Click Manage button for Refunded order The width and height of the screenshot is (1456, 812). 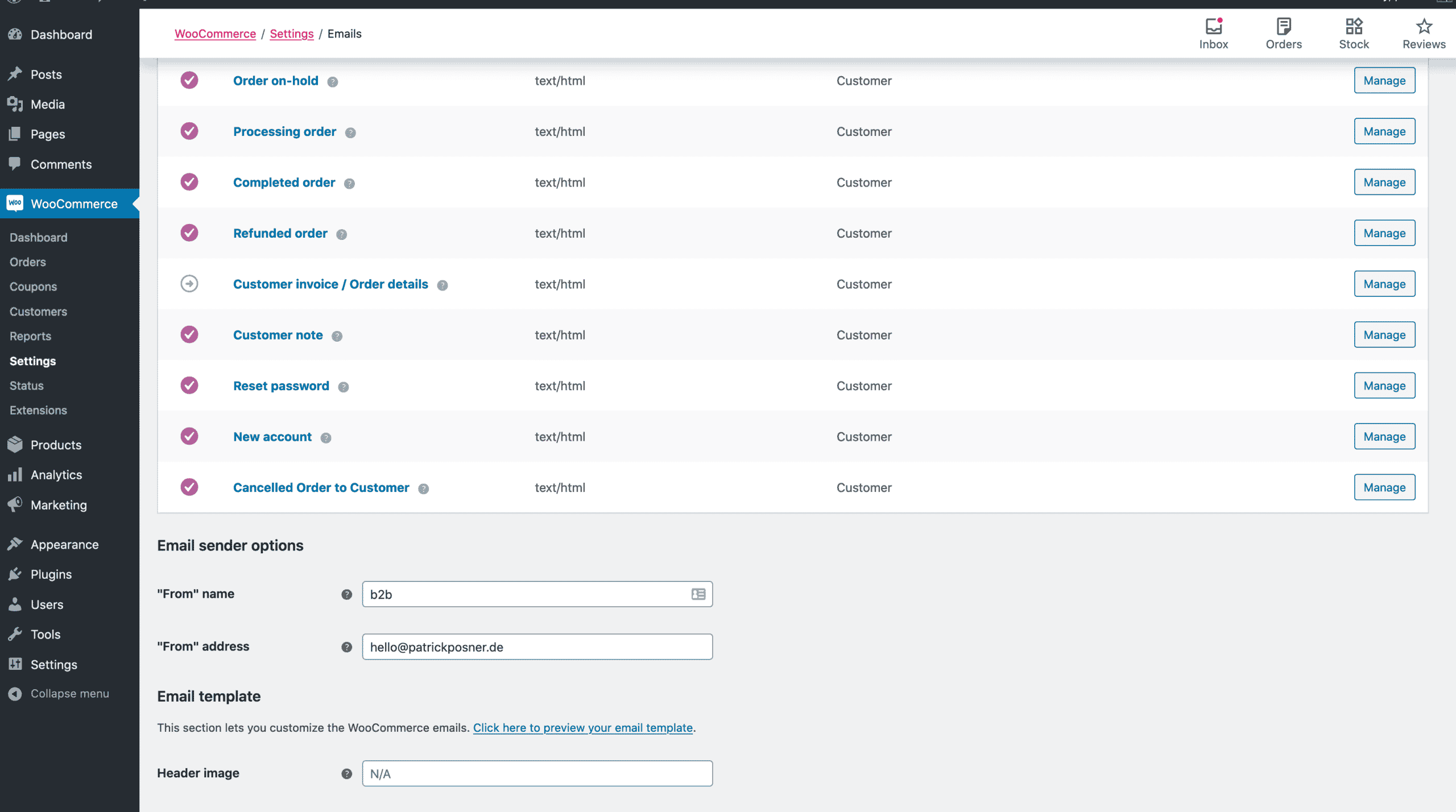pyautogui.click(x=1384, y=233)
